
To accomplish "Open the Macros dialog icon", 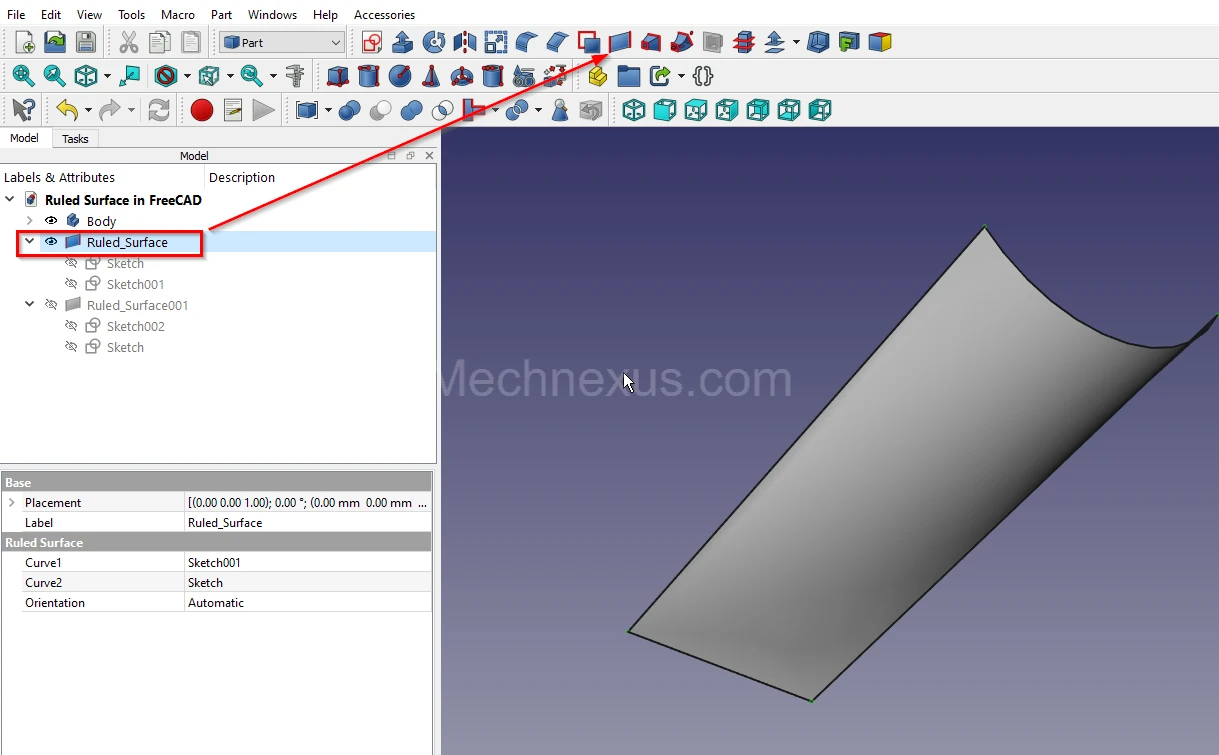I will point(233,110).
